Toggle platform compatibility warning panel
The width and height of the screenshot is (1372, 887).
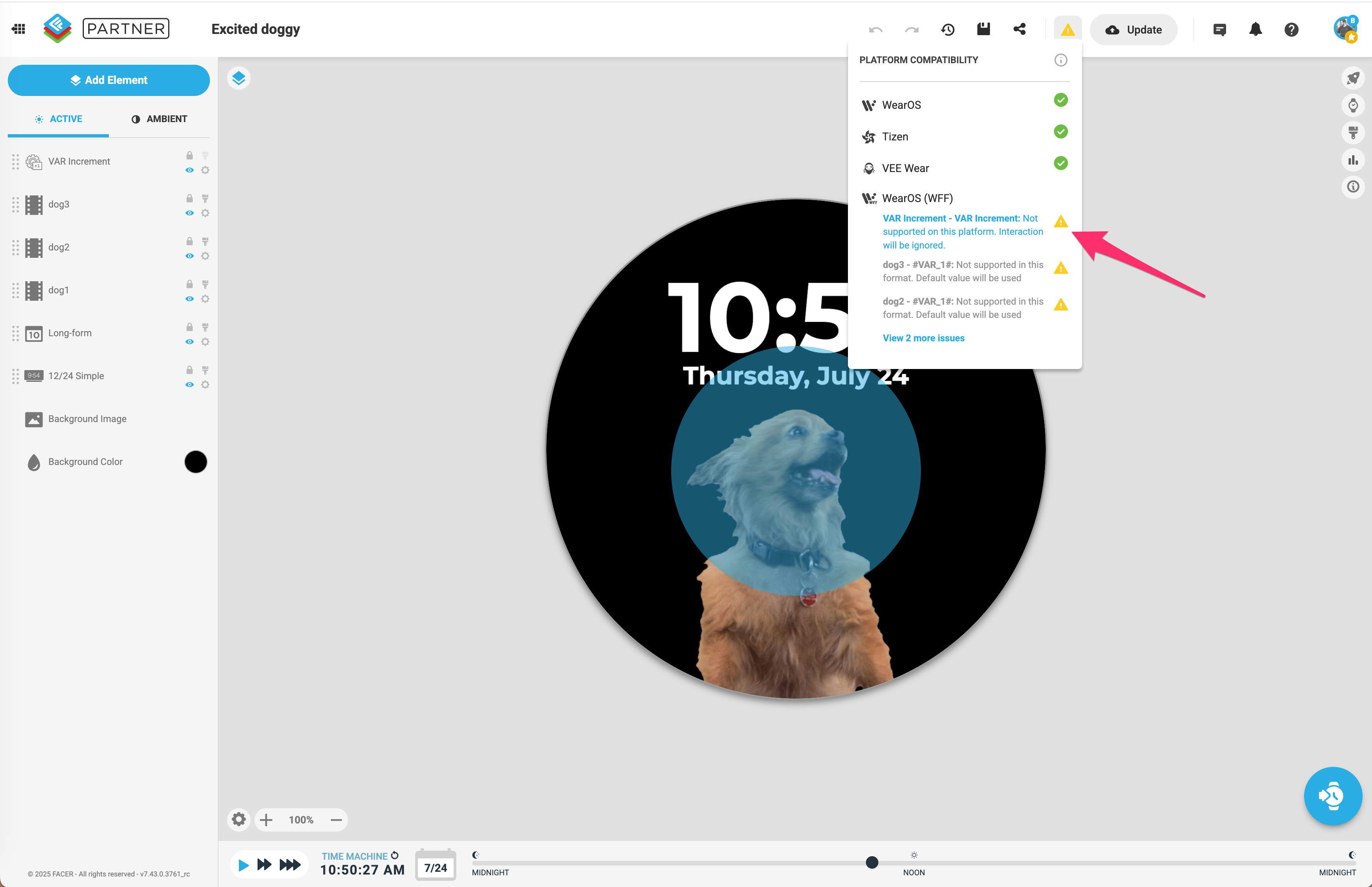coord(1068,29)
